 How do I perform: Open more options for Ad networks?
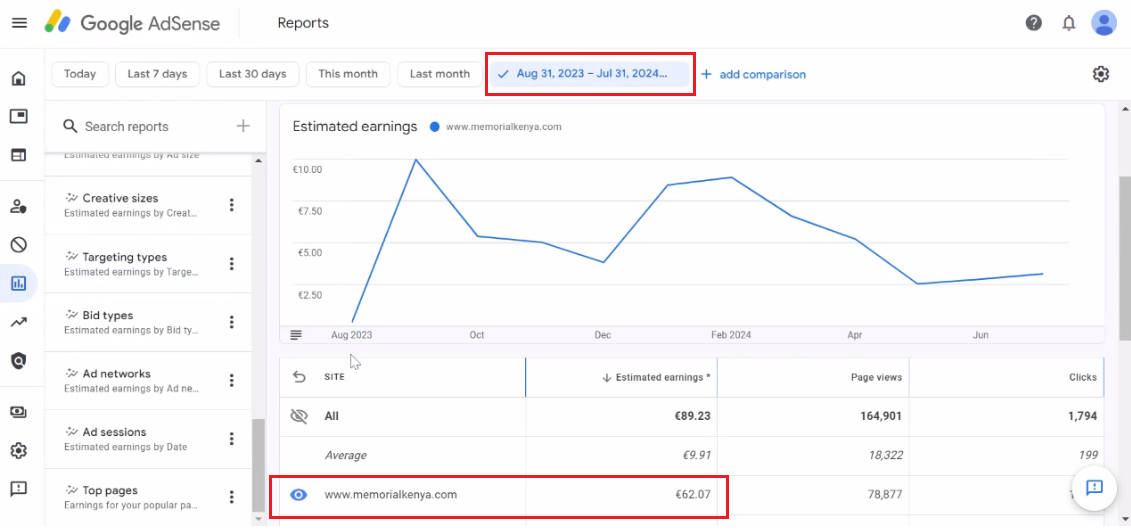[232, 380]
